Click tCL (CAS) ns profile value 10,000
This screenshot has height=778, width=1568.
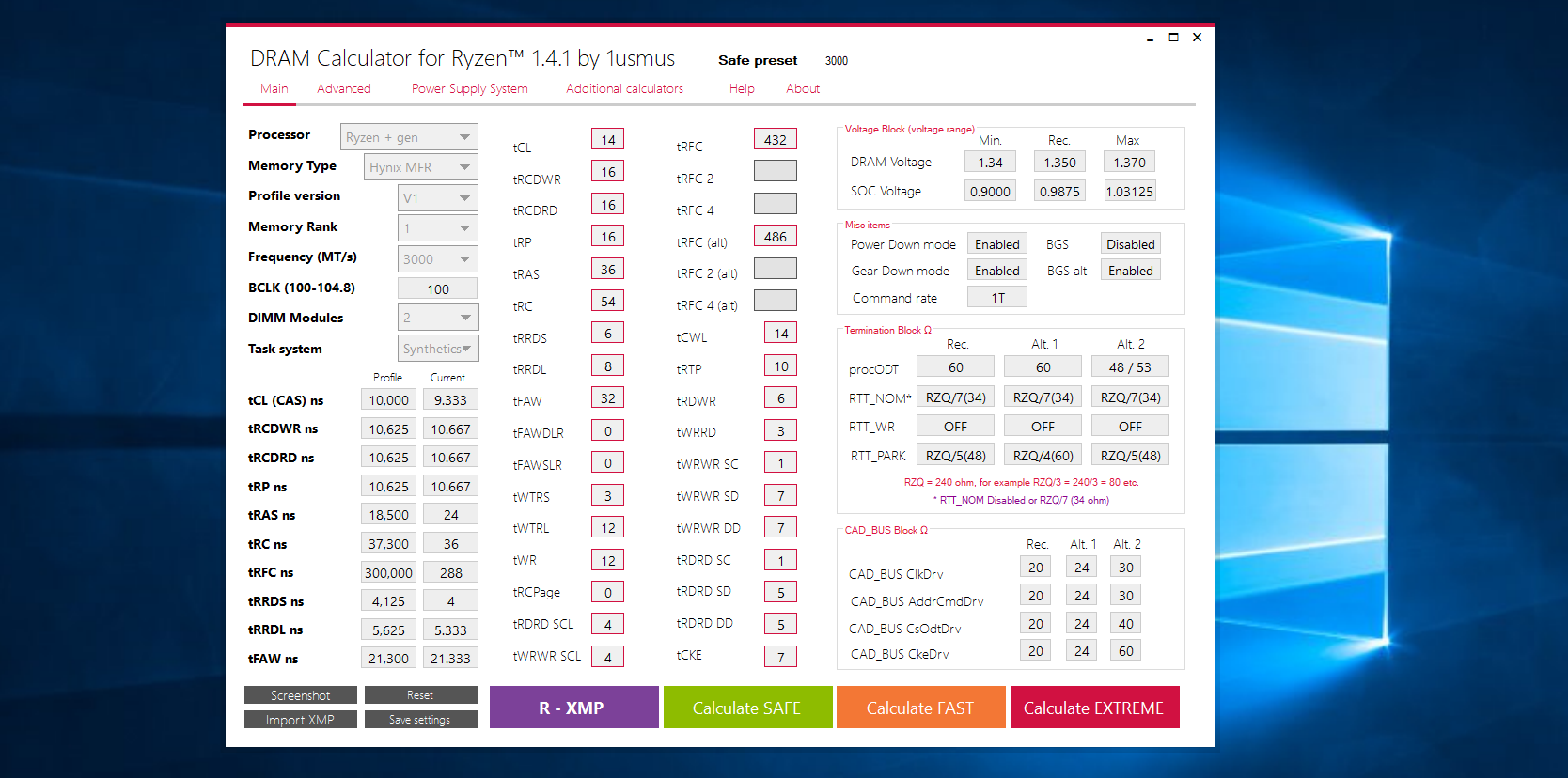click(x=388, y=400)
